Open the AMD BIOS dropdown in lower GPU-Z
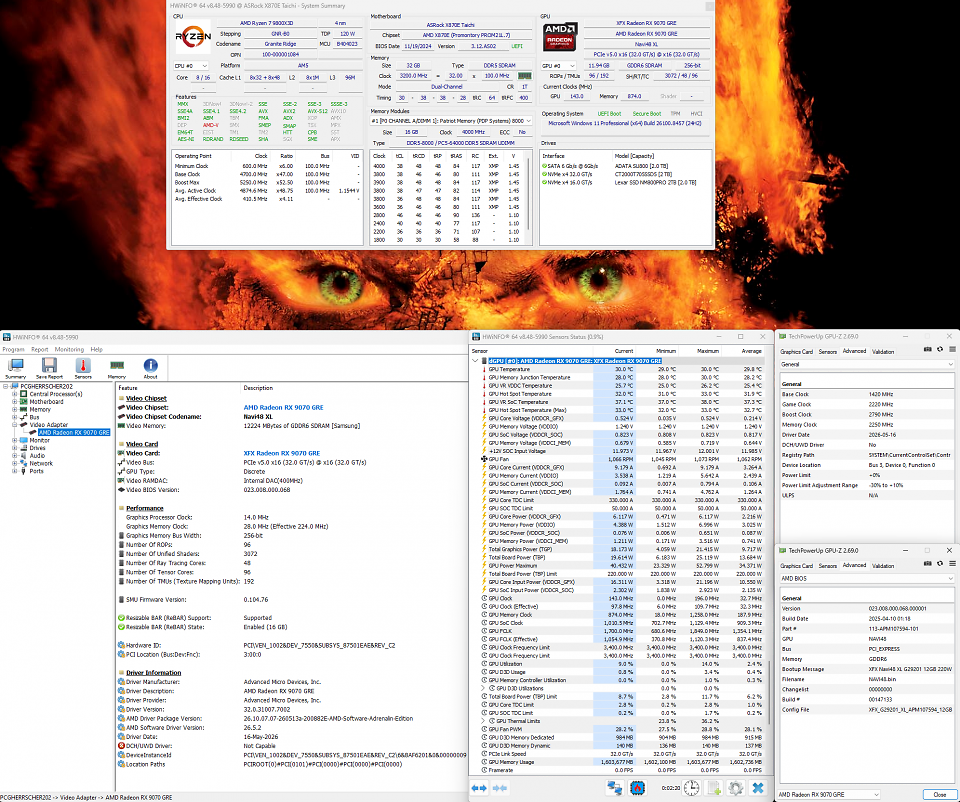Viewport: 960px width, 802px height. pyautogui.click(x=866, y=579)
